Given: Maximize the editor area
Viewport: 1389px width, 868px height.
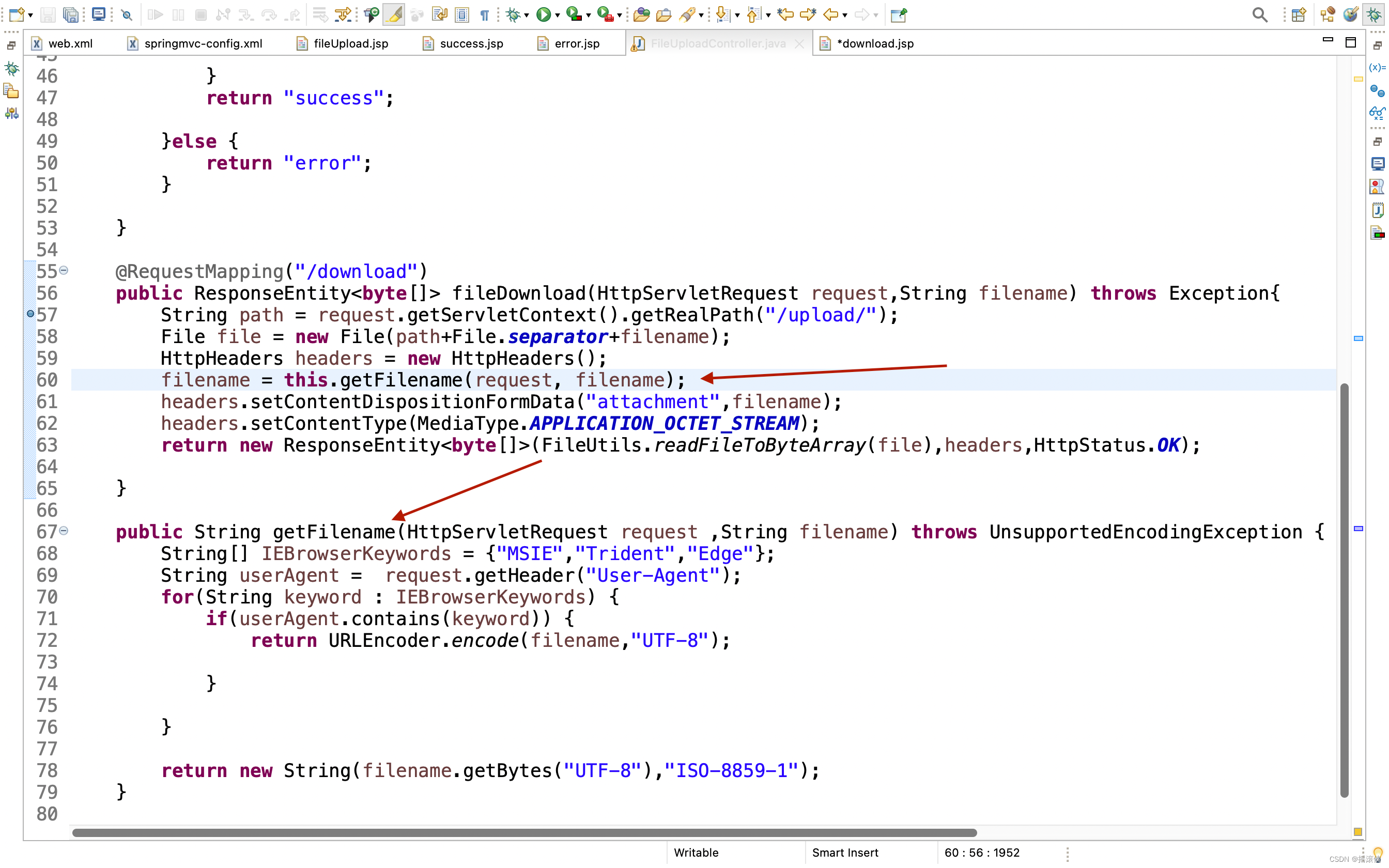Looking at the screenshot, I should point(1351,42).
